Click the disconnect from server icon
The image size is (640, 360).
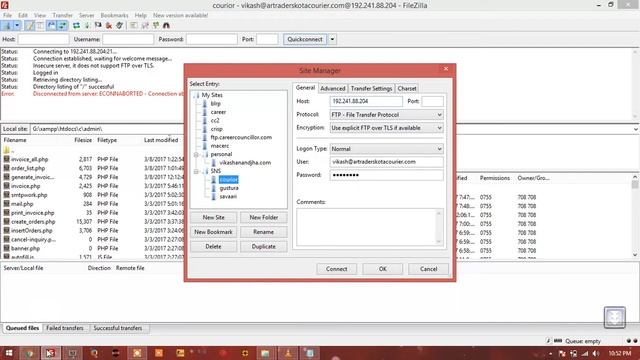pyautogui.click(x=109, y=26)
